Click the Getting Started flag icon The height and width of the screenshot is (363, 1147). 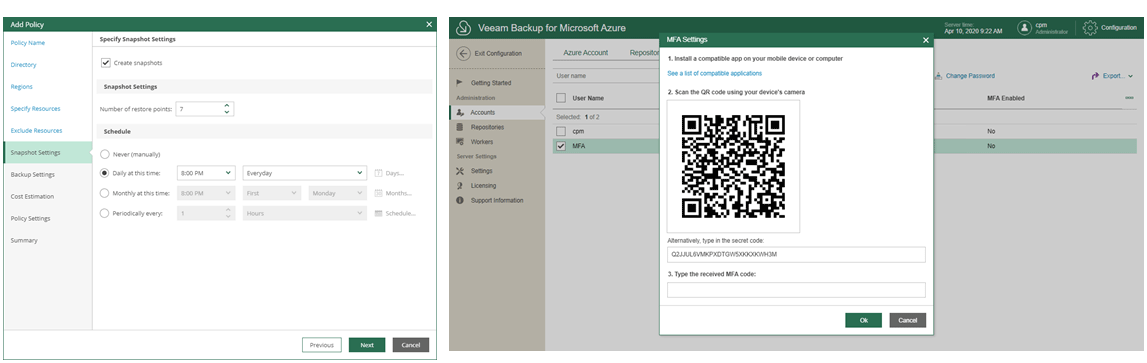point(459,83)
